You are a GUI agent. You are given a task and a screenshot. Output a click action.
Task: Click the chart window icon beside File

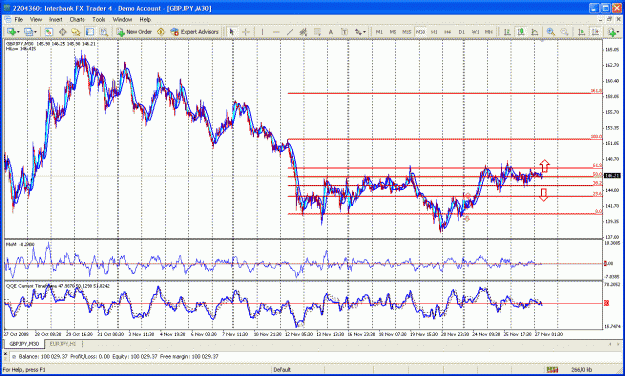(7, 19)
